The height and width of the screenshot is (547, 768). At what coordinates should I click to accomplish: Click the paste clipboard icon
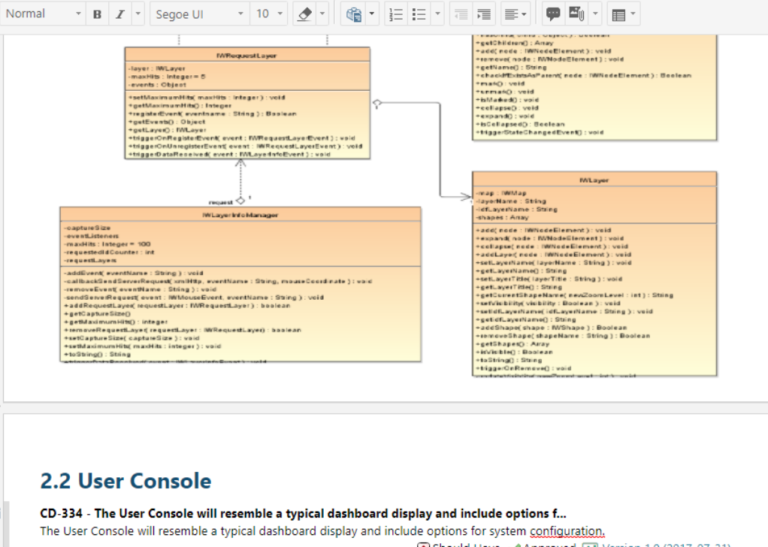353,14
